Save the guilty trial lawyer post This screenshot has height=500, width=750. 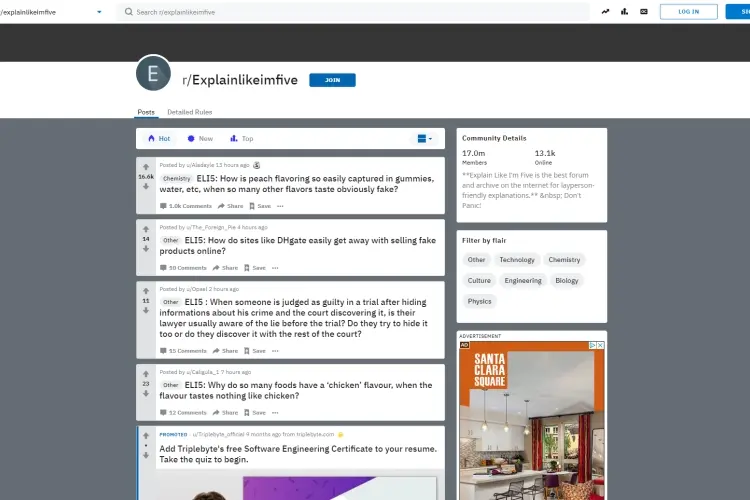pyautogui.click(x=255, y=351)
